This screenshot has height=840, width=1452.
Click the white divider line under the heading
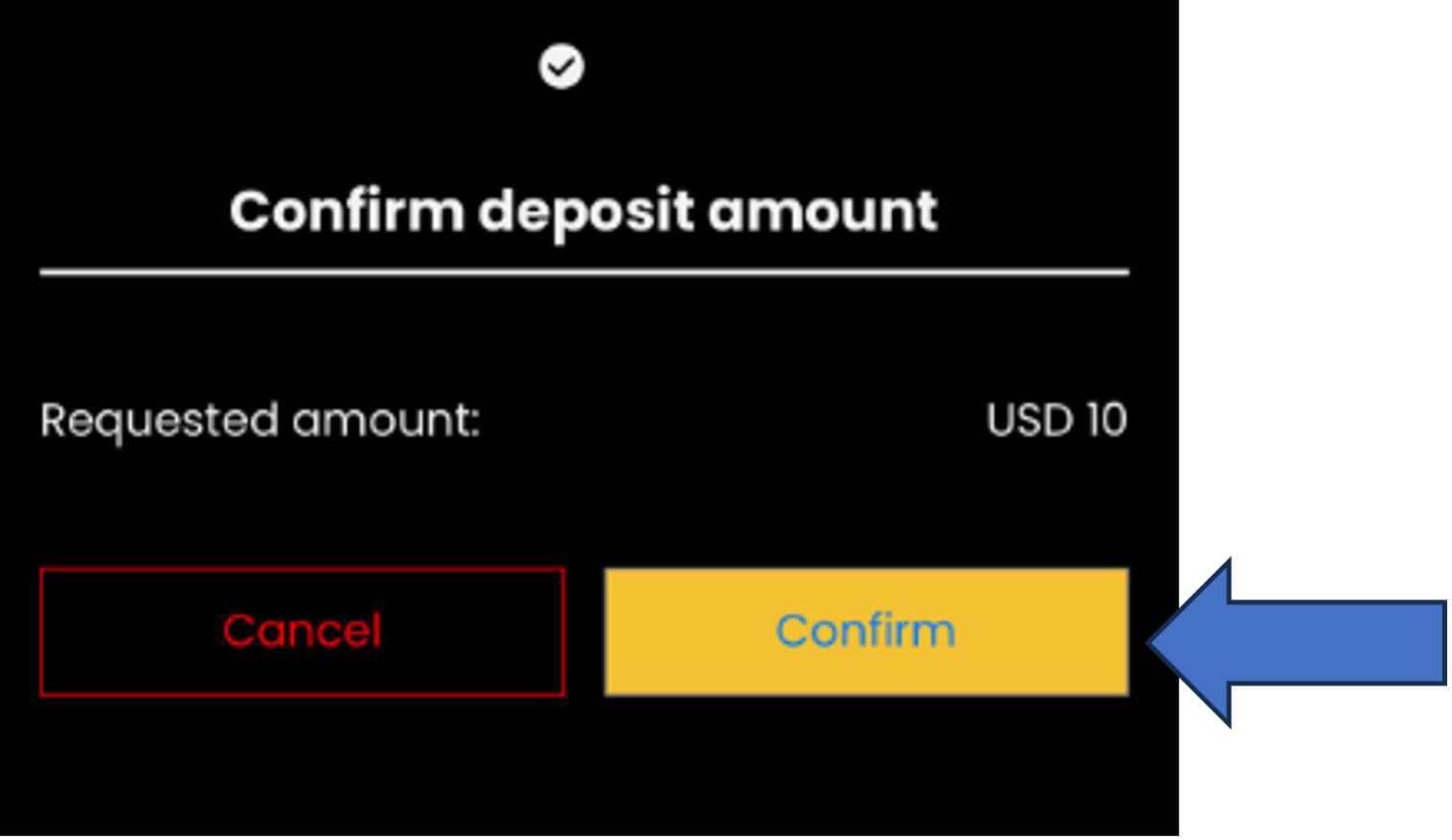[584, 273]
